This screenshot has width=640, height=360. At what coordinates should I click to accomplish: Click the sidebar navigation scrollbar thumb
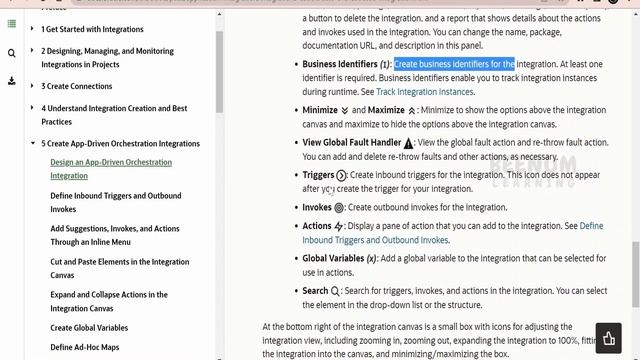click(x=220, y=72)
